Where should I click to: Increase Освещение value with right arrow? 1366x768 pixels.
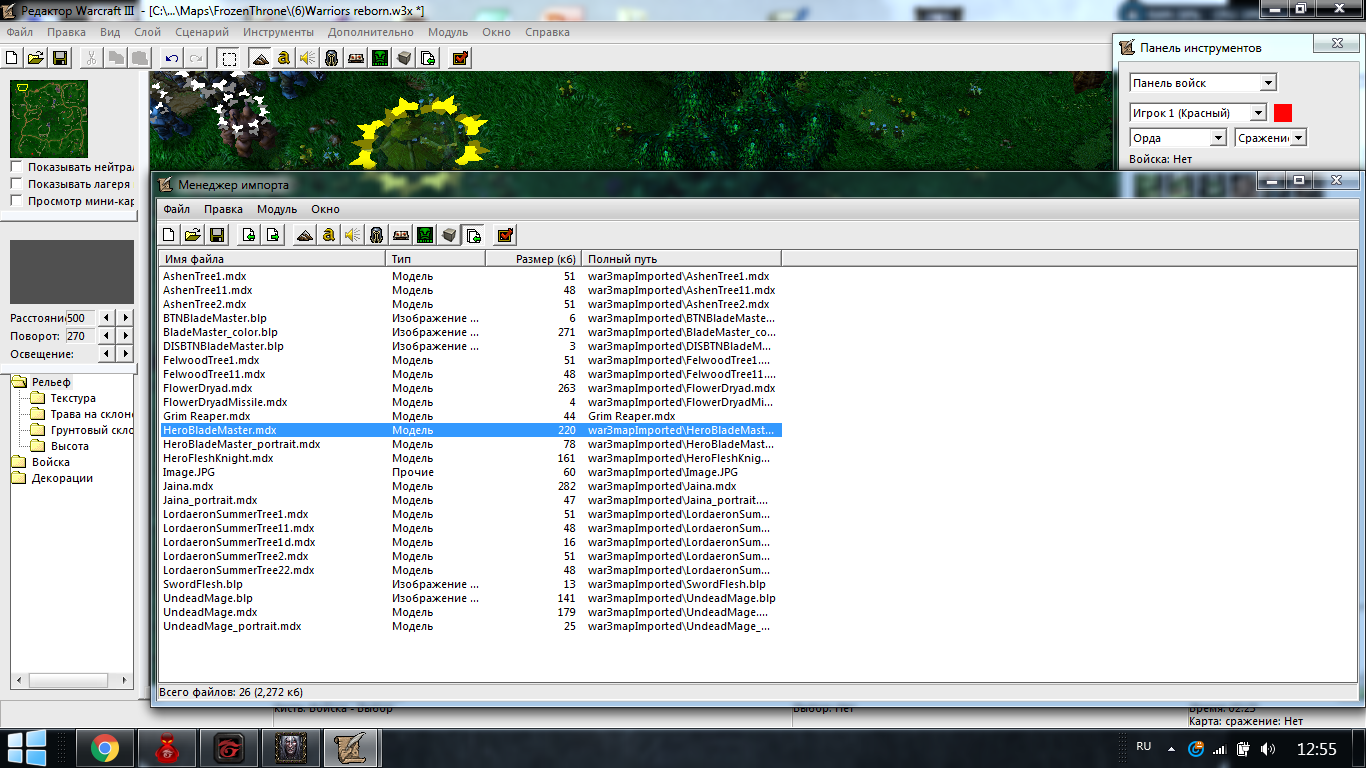[x=125, y=354]
